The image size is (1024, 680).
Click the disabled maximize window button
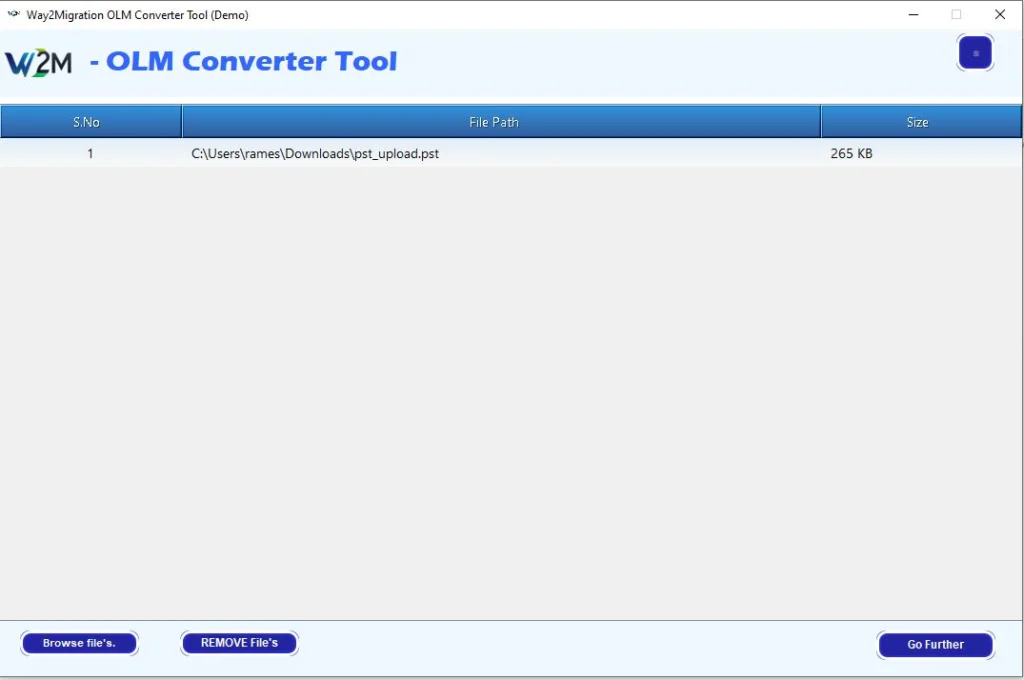click(x=956, y=15)
